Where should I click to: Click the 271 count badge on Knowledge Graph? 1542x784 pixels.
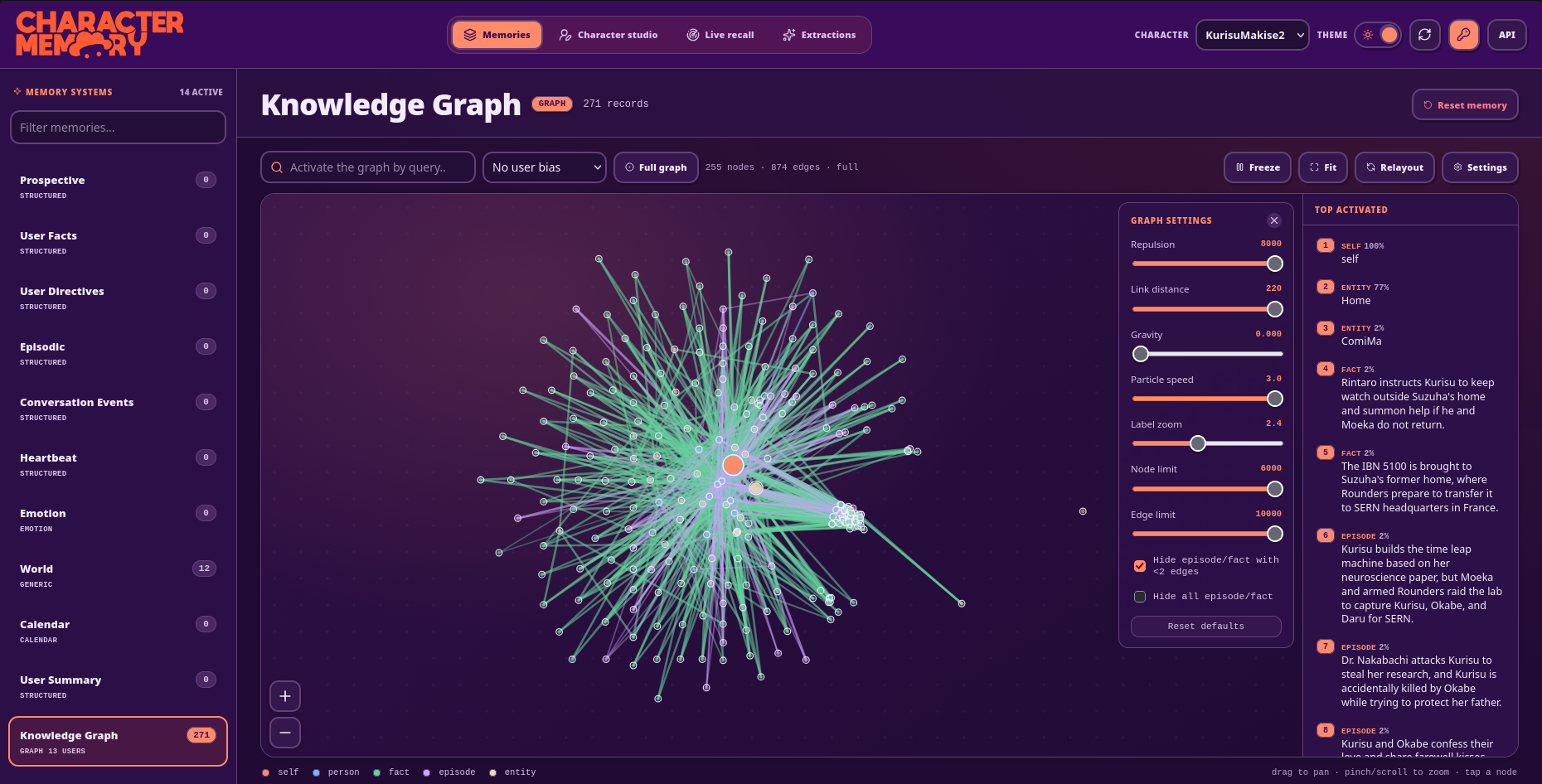click(201, 735)
